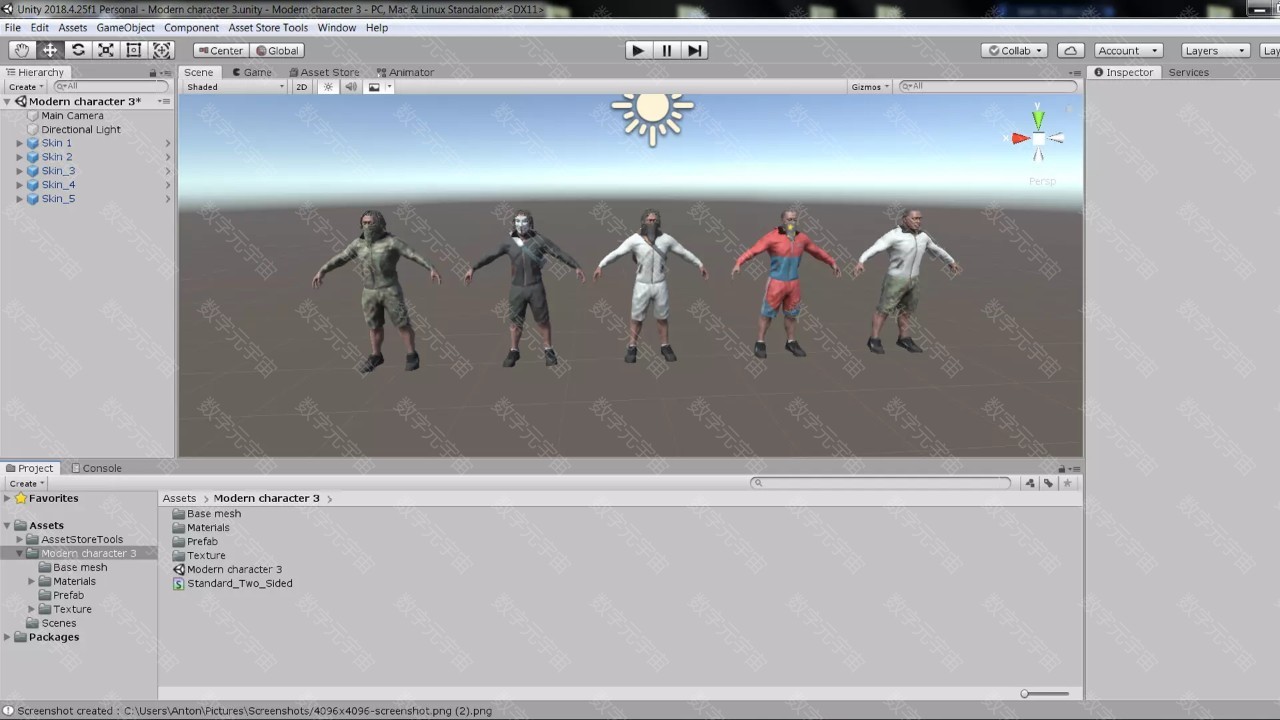
Task: Select the Rotate tool
Action: coord(78,50)
